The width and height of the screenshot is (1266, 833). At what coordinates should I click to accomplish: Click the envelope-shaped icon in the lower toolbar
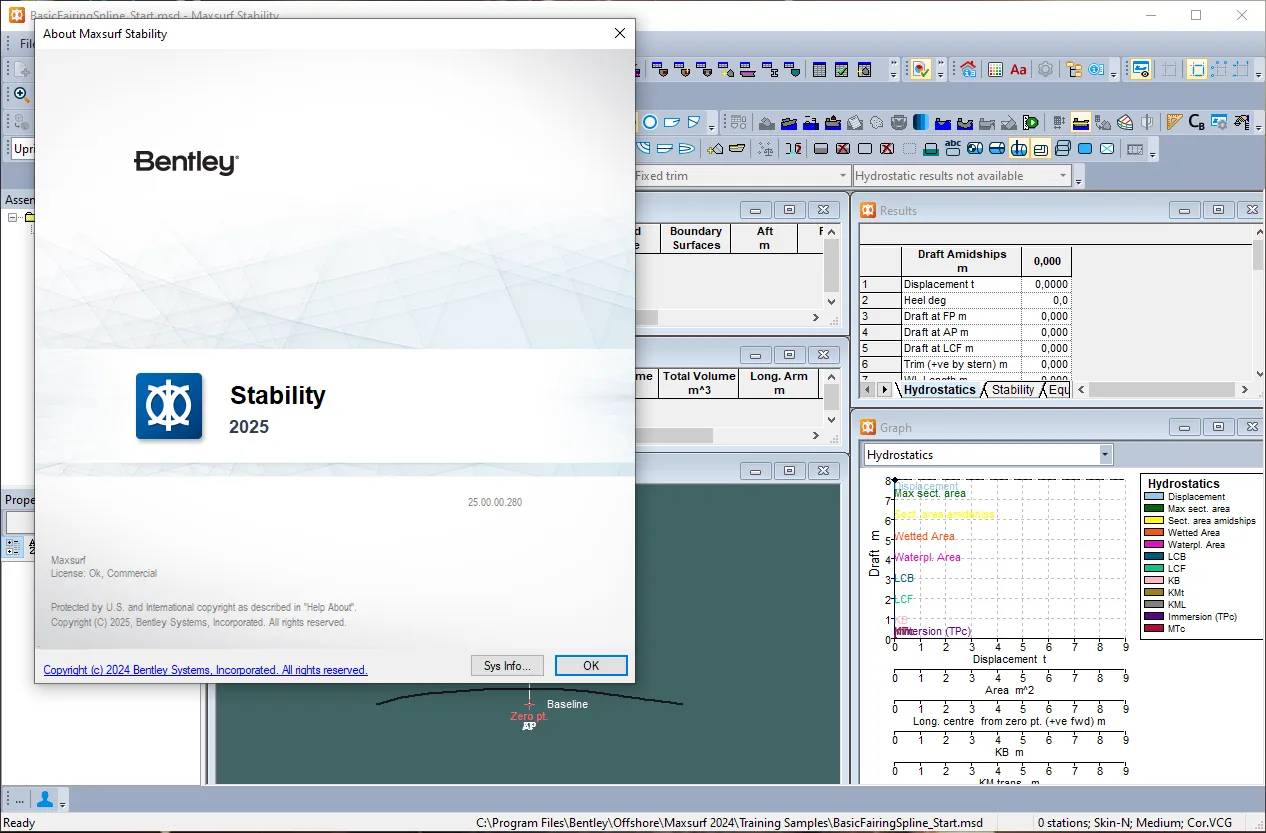click(x=1107, y=149)
